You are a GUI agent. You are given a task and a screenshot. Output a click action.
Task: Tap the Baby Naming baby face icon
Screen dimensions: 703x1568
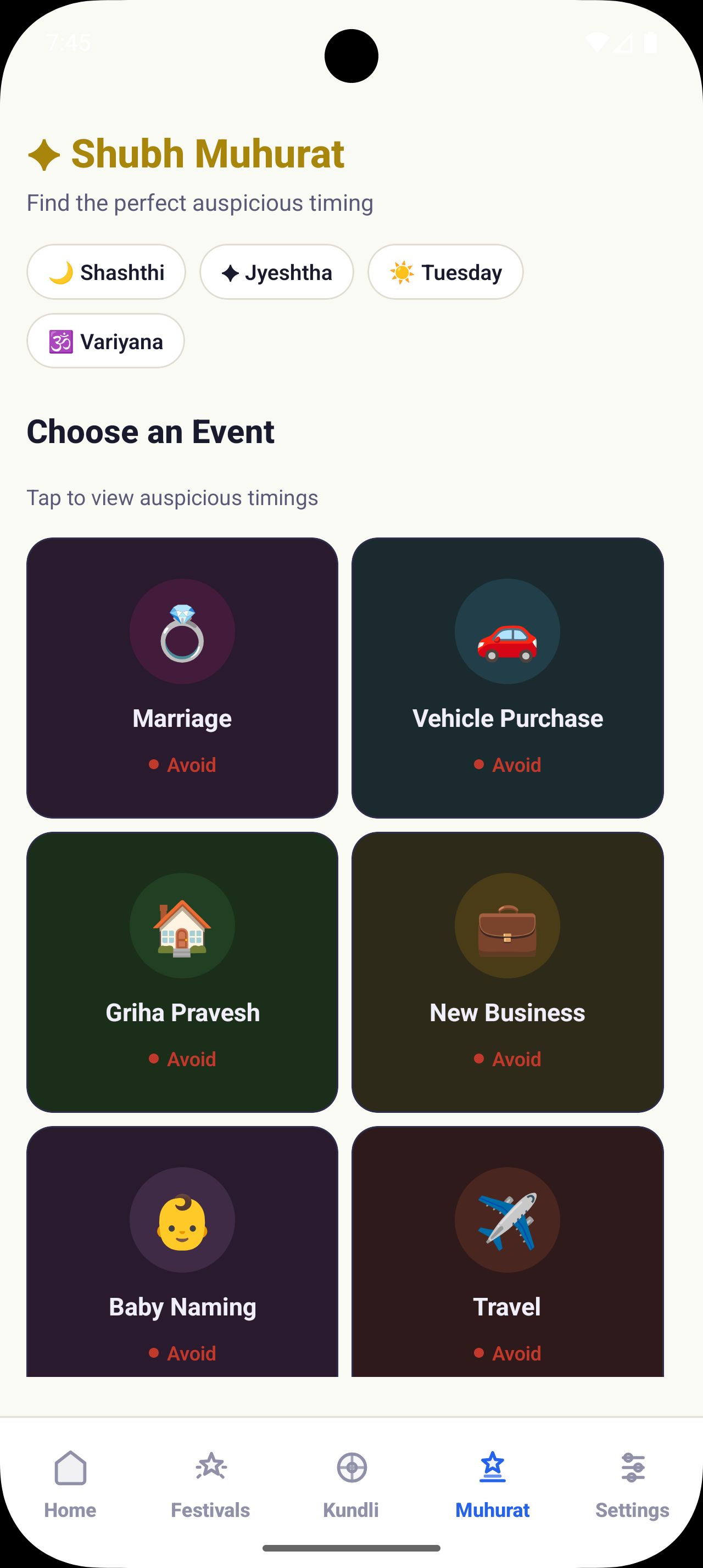click(x=182, y=1220)
